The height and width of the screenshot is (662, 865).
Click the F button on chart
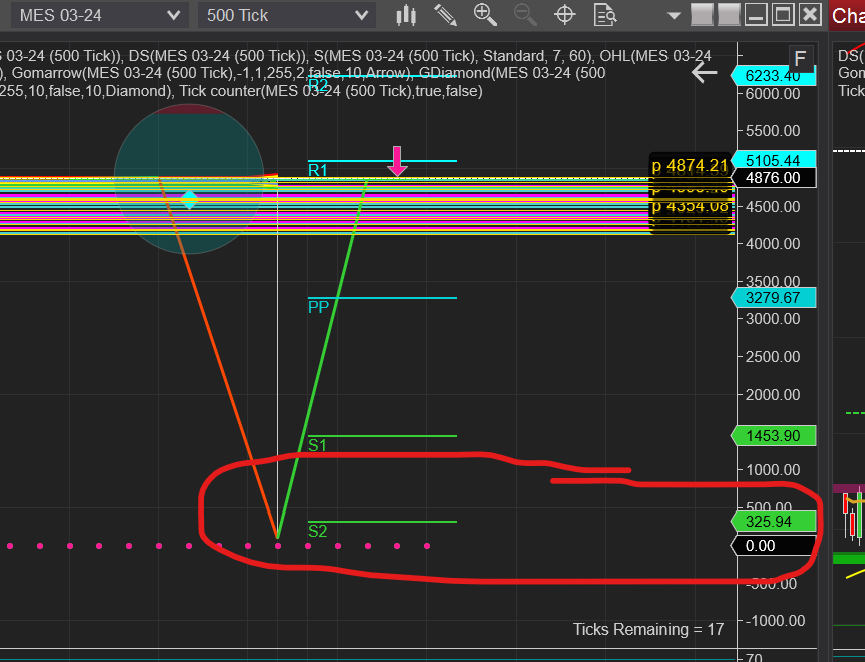pos(800,58)
